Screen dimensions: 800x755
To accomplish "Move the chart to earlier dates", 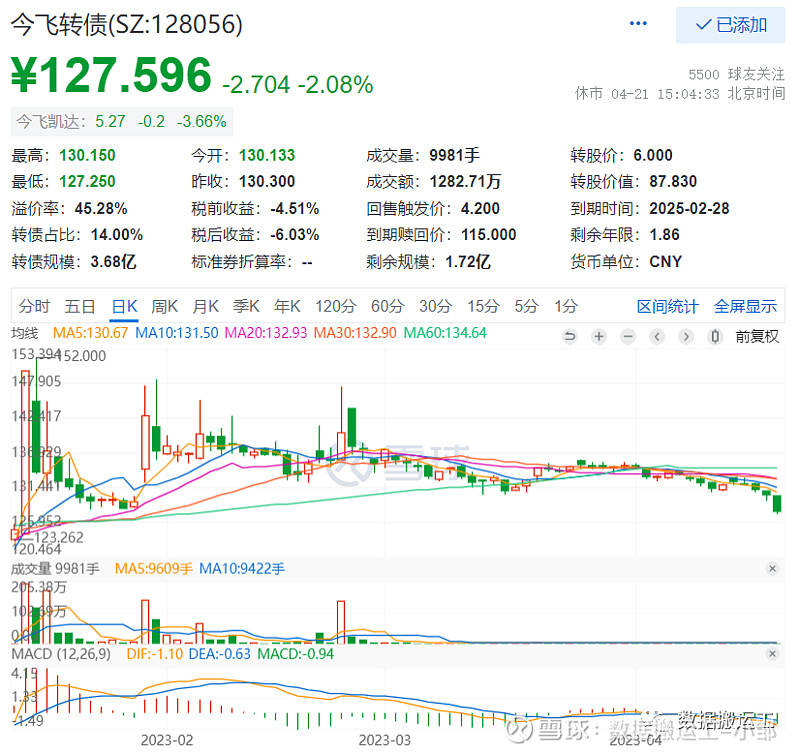I will [657, 337].
